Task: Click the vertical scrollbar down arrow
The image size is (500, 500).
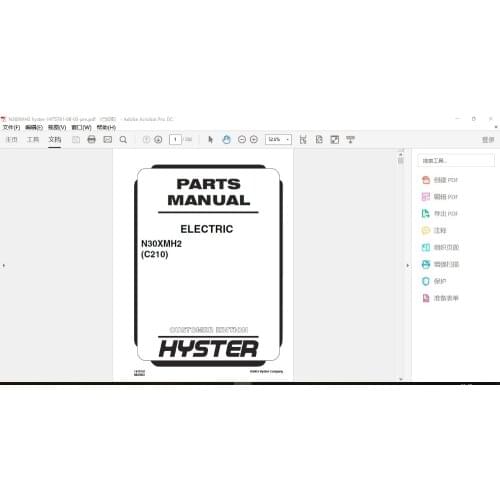Action: coord(401,379)
